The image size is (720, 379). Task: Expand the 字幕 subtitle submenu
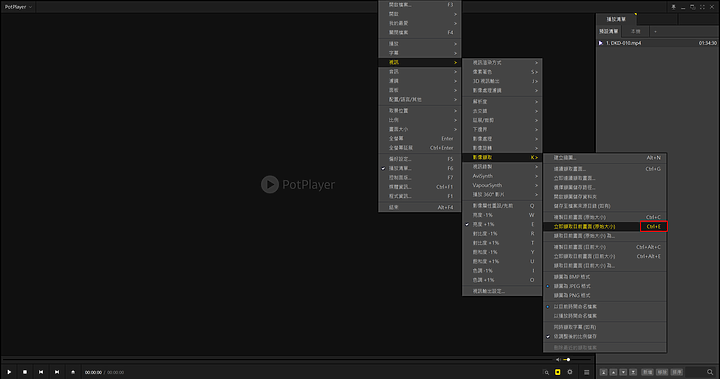(x=420, y=53)
